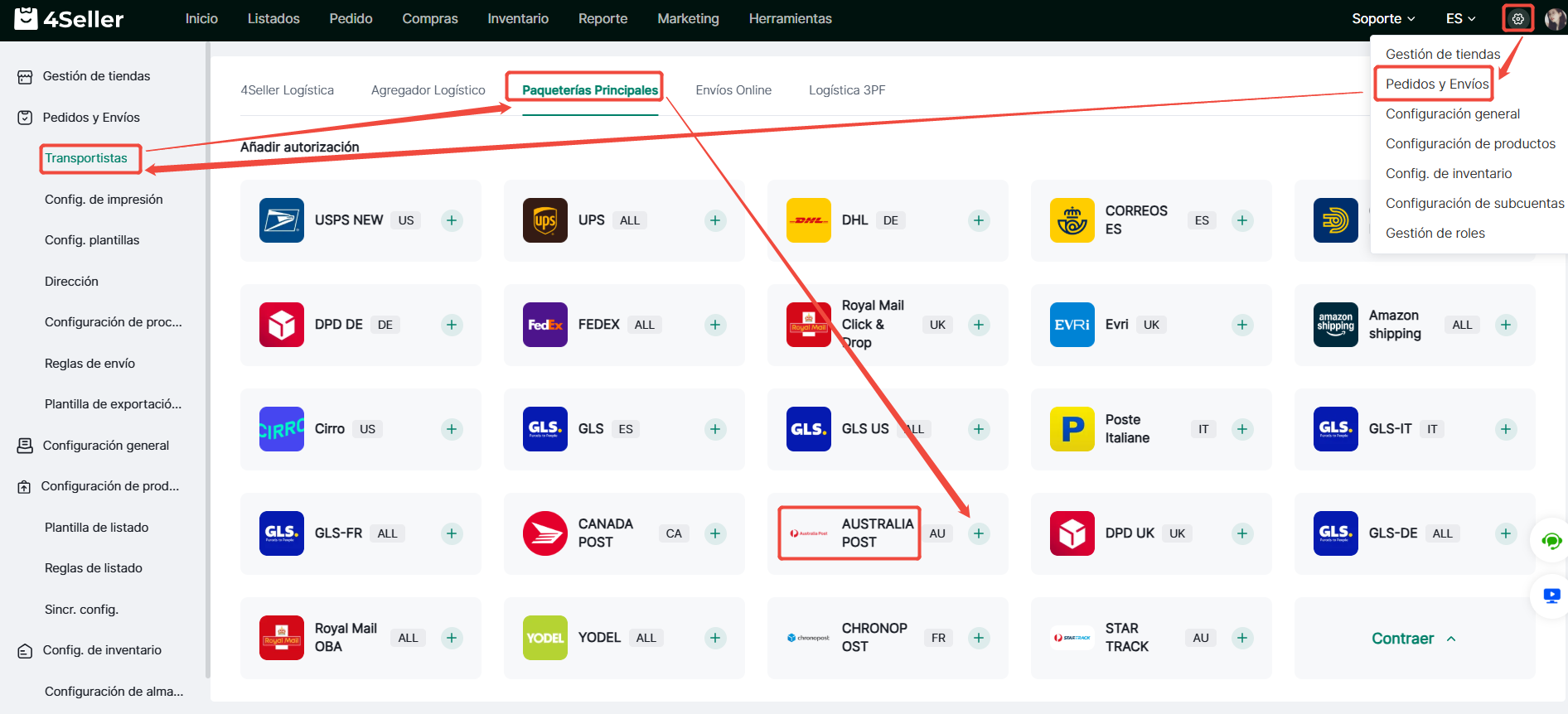Viewport: 1568px width, 714px height.
Task: Select Gestión de roles in settings dropdown
Action: click(x=1435, y=233)
